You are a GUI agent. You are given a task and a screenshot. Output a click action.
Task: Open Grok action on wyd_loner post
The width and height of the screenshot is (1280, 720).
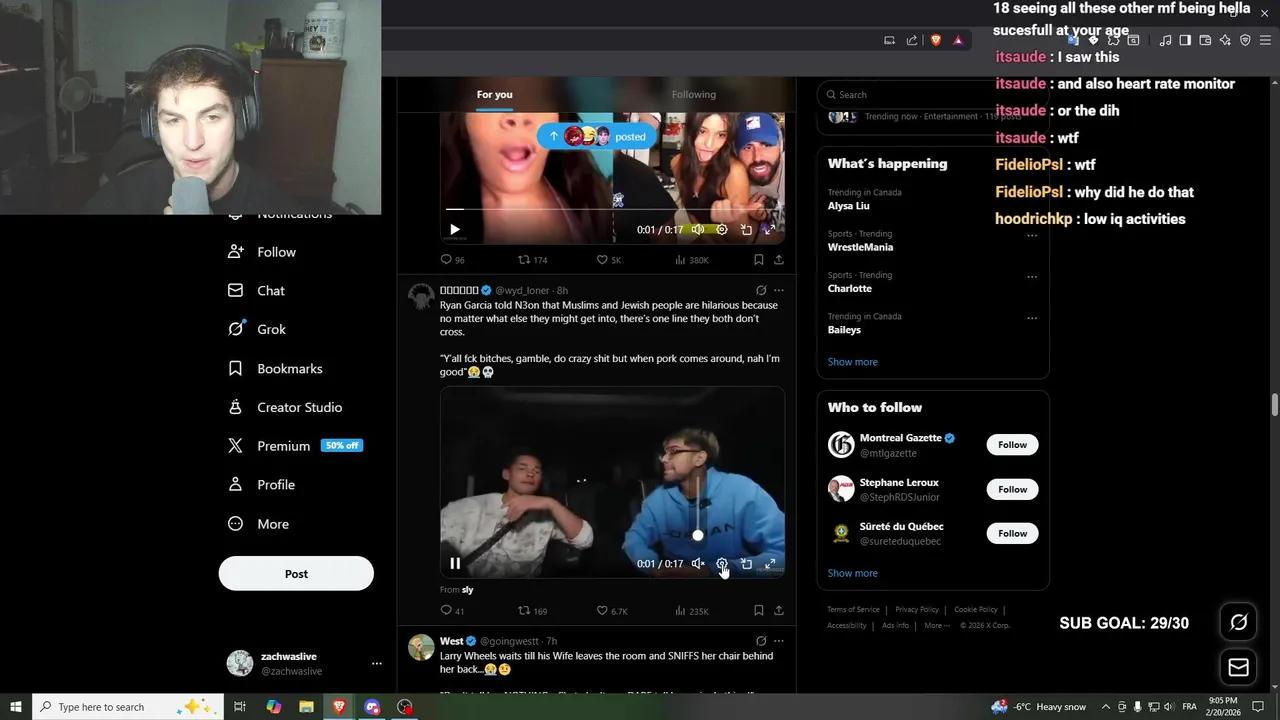(x=761, y=291)
